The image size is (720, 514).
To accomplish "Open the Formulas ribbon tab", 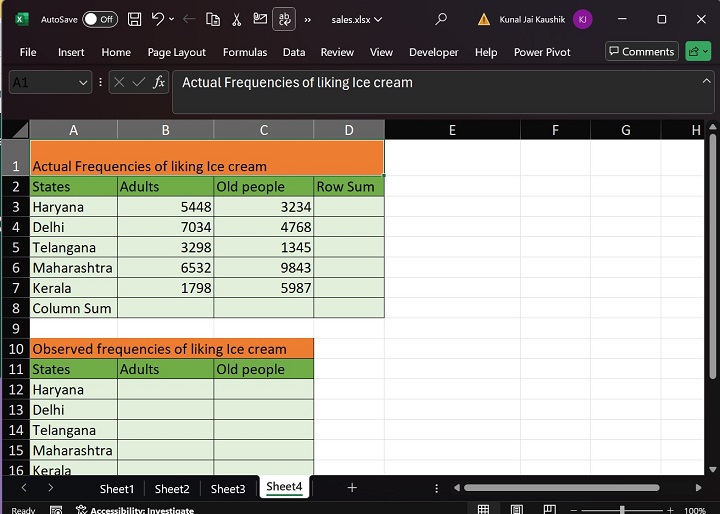I will pyautogui.click(x=245, y=52).
